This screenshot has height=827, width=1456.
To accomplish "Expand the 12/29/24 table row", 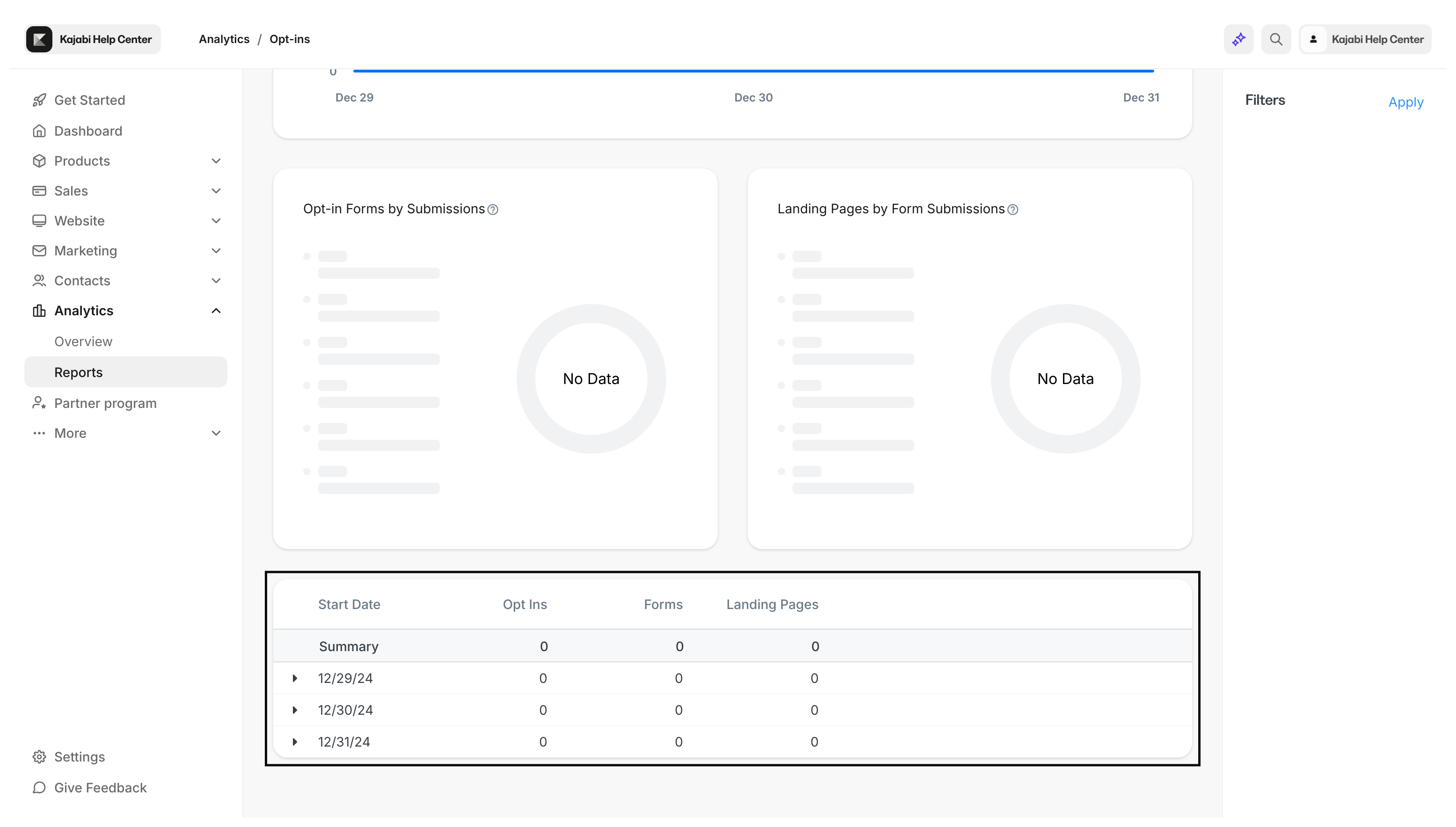I will tap(295, 678).
